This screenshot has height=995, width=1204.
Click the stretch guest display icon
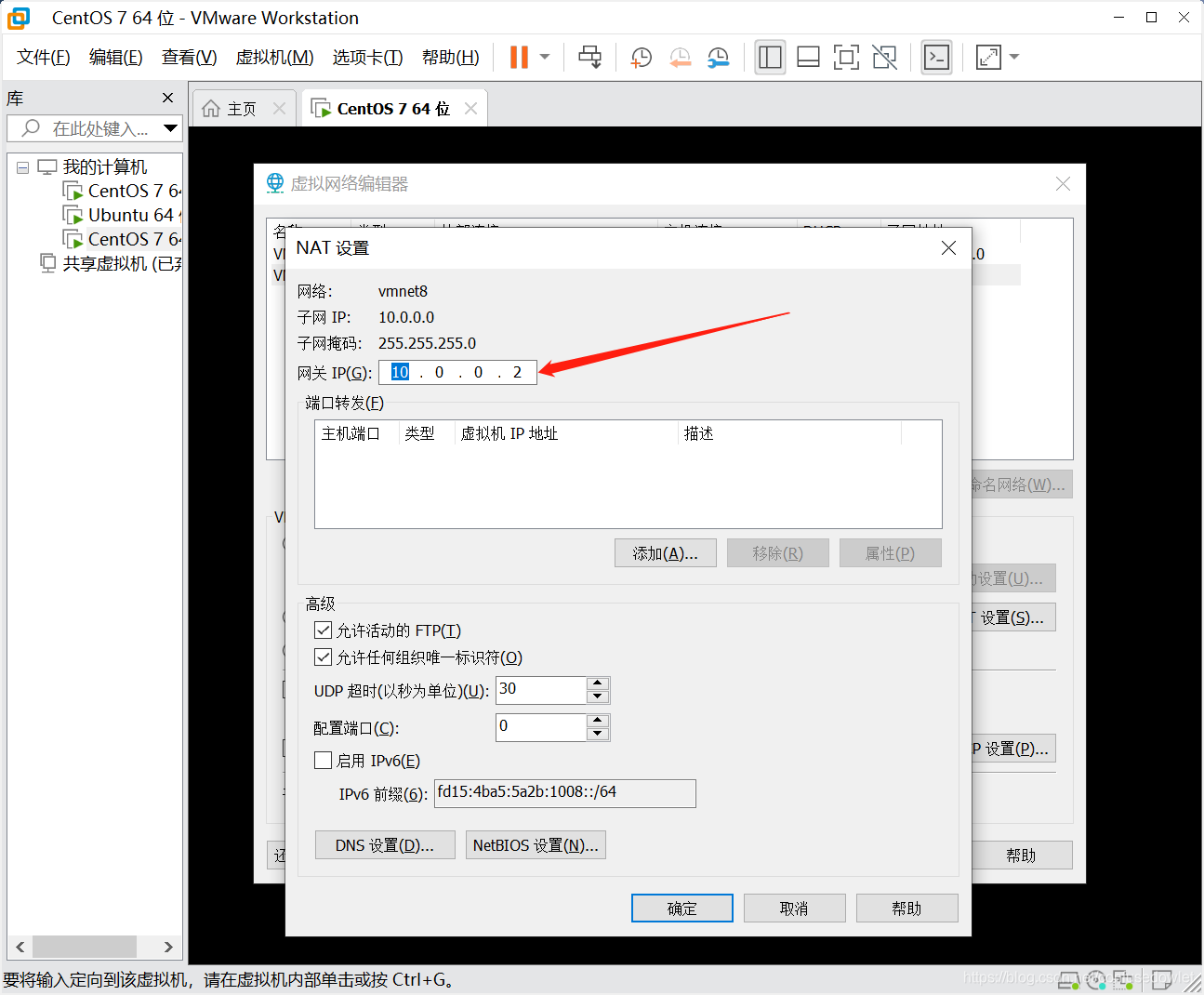(x=988, y=58)
